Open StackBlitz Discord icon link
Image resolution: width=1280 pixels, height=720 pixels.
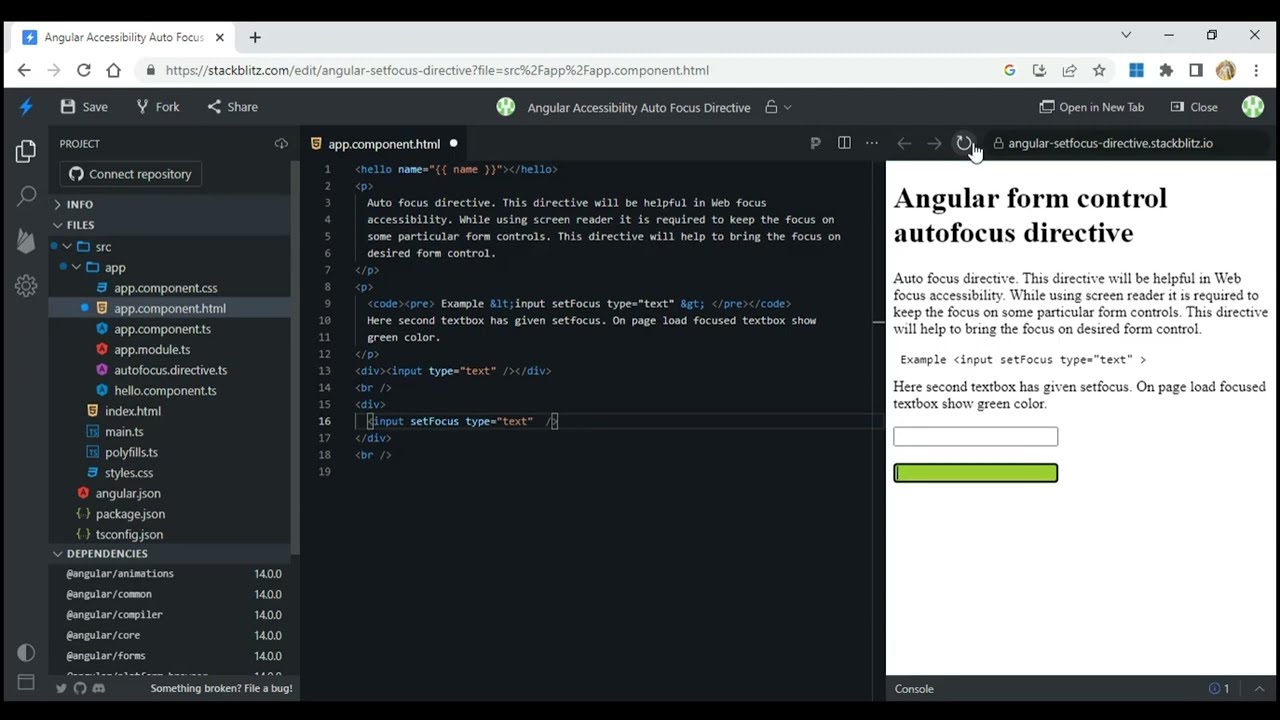[98, 689]
